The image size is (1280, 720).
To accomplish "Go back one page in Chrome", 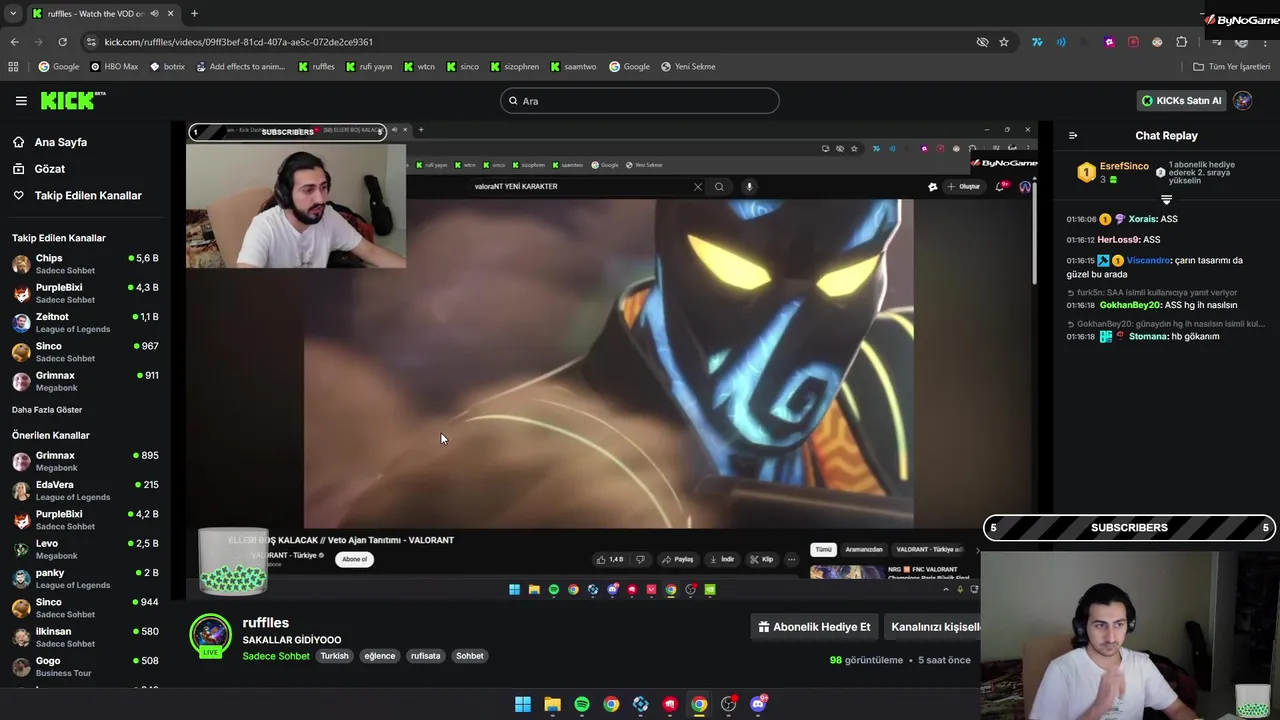I will (14, 42).
